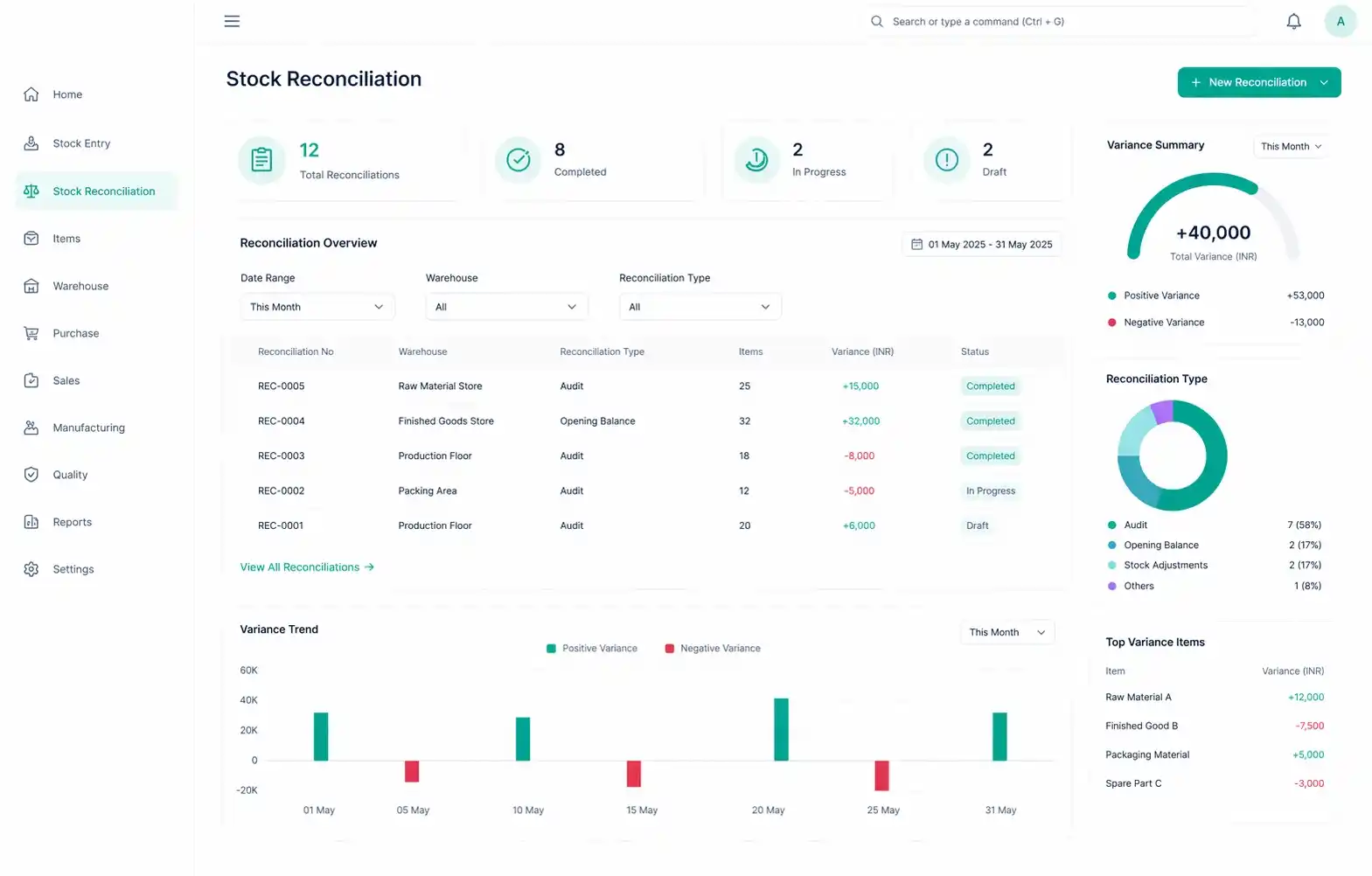
Task: Click the Completed checkmark circle icon
Action: [519, 160]
